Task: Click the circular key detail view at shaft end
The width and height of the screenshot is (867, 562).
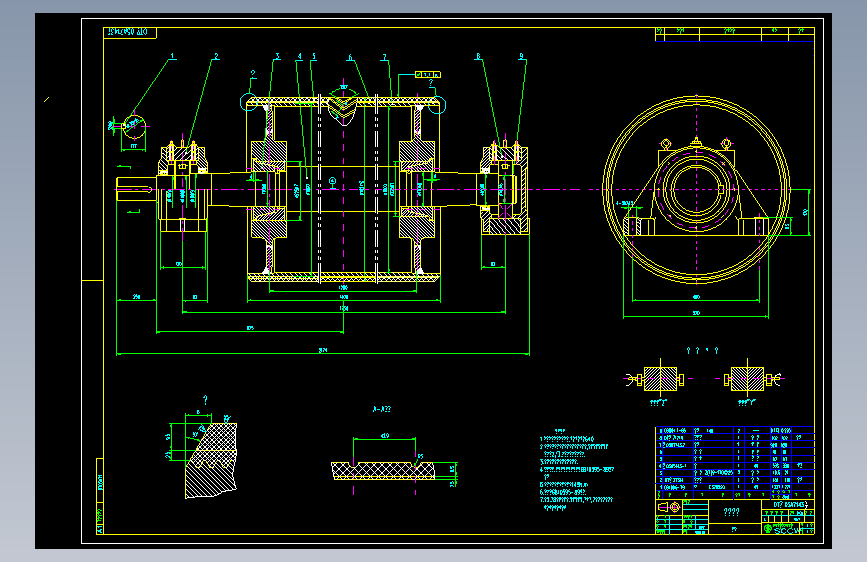Action: click(x=134, y=127)
